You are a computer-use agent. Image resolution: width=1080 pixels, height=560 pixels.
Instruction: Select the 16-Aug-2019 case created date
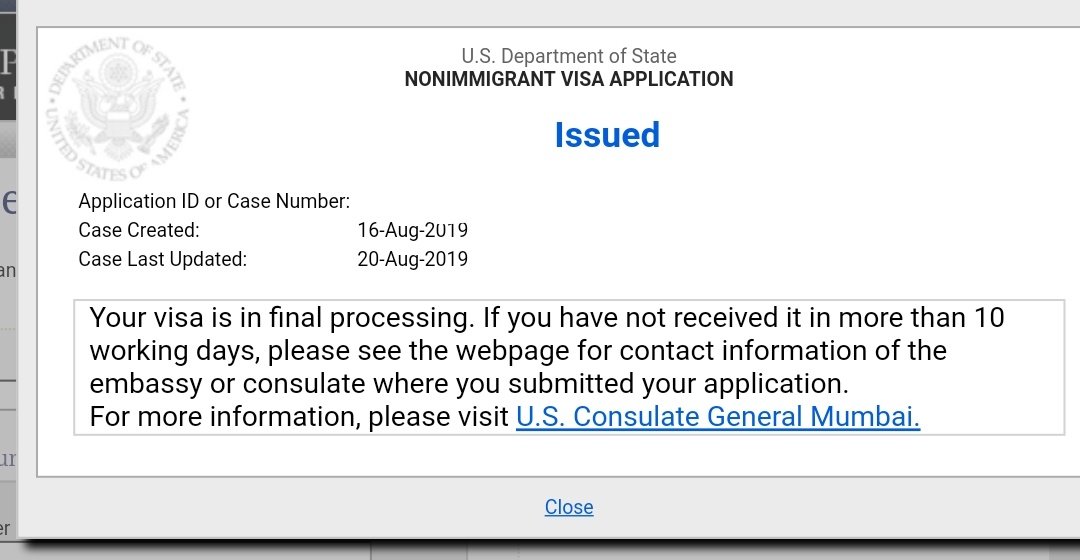click(x=413, y=230)
